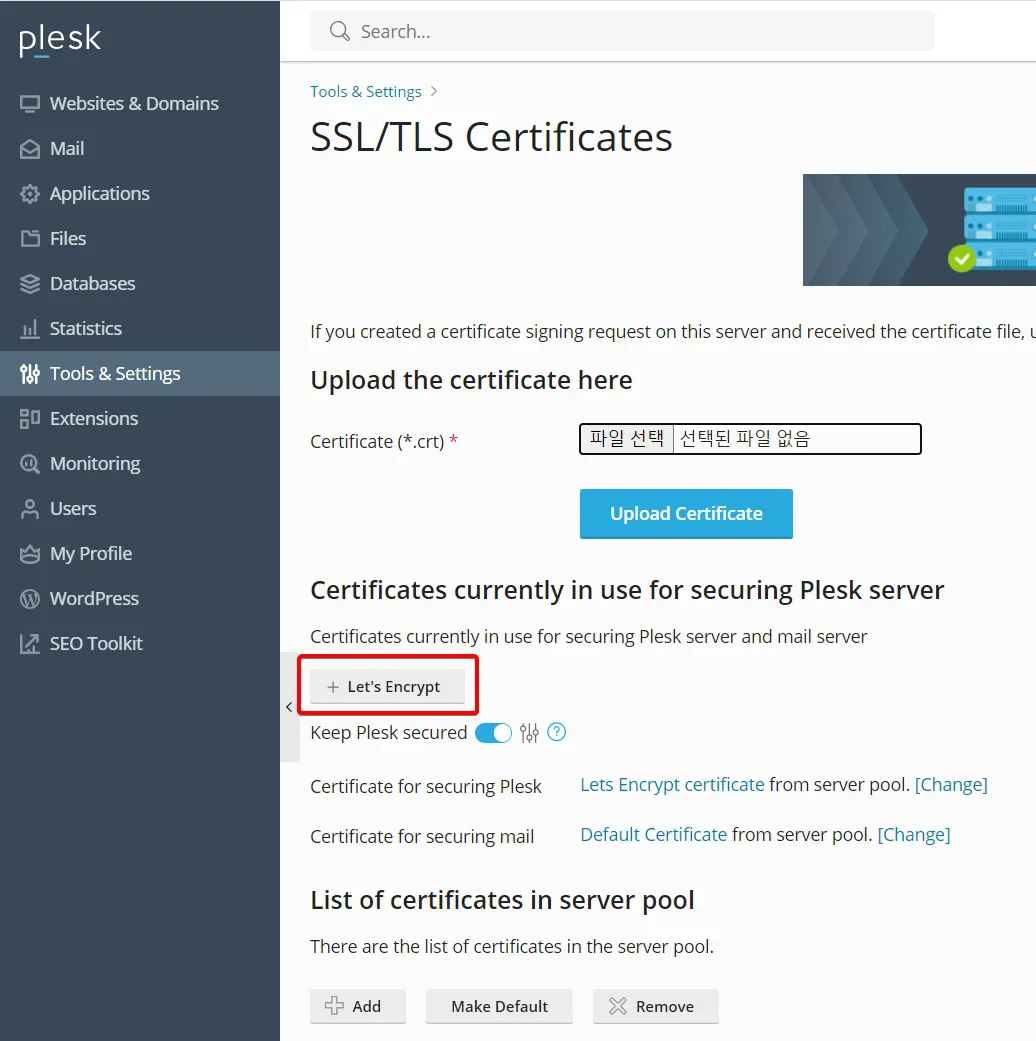Screen dimensions: 1036x1041
Task: Select Statistics in the sidebar
Action: (x=140, y=329)
